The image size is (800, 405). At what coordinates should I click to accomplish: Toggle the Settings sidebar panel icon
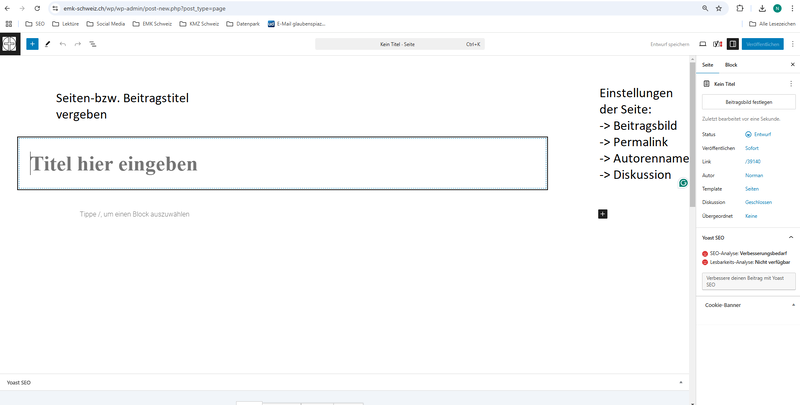[733, 44]
